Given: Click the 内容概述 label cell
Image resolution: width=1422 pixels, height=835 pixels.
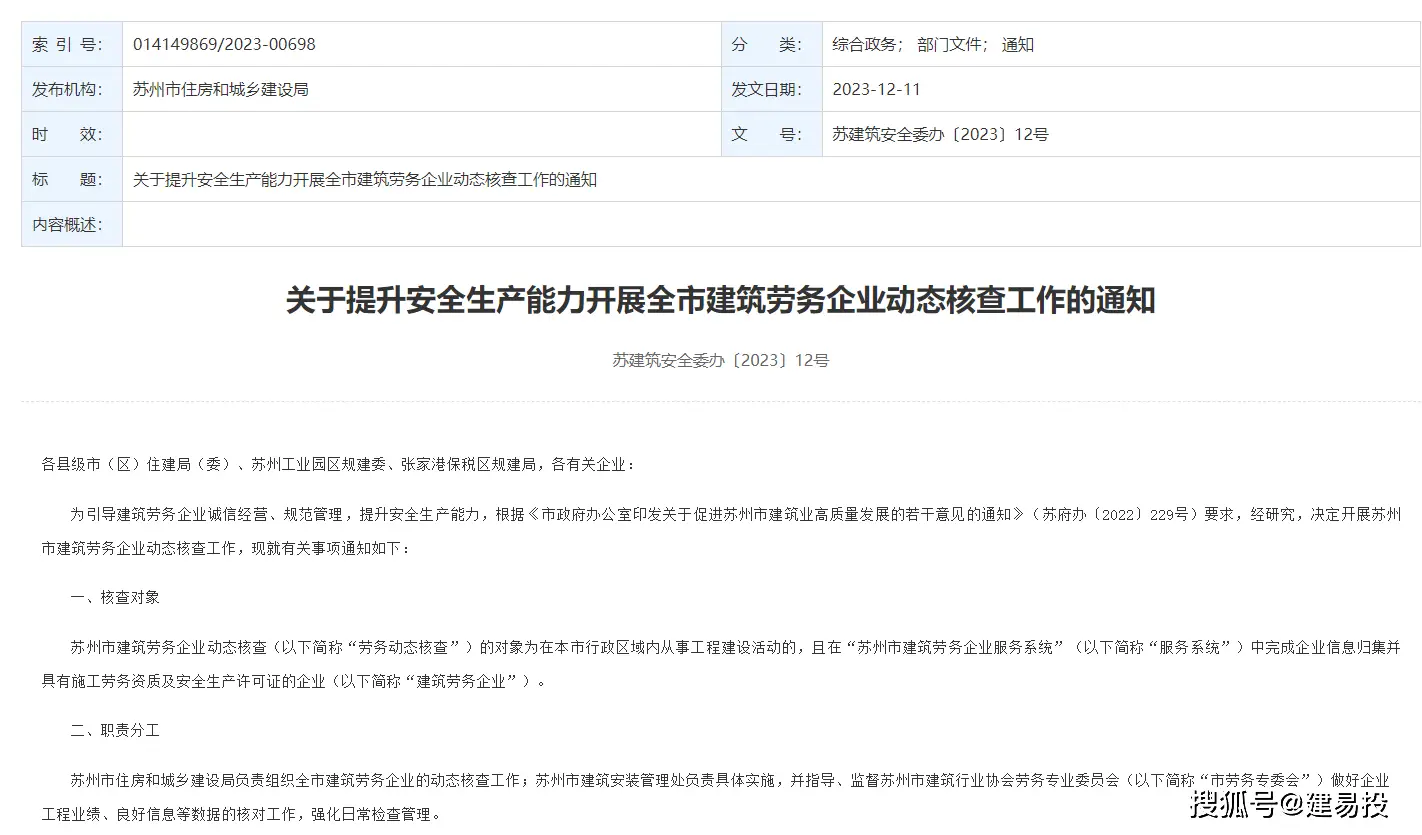Looking at the screenshot, I should click(72, 224).
